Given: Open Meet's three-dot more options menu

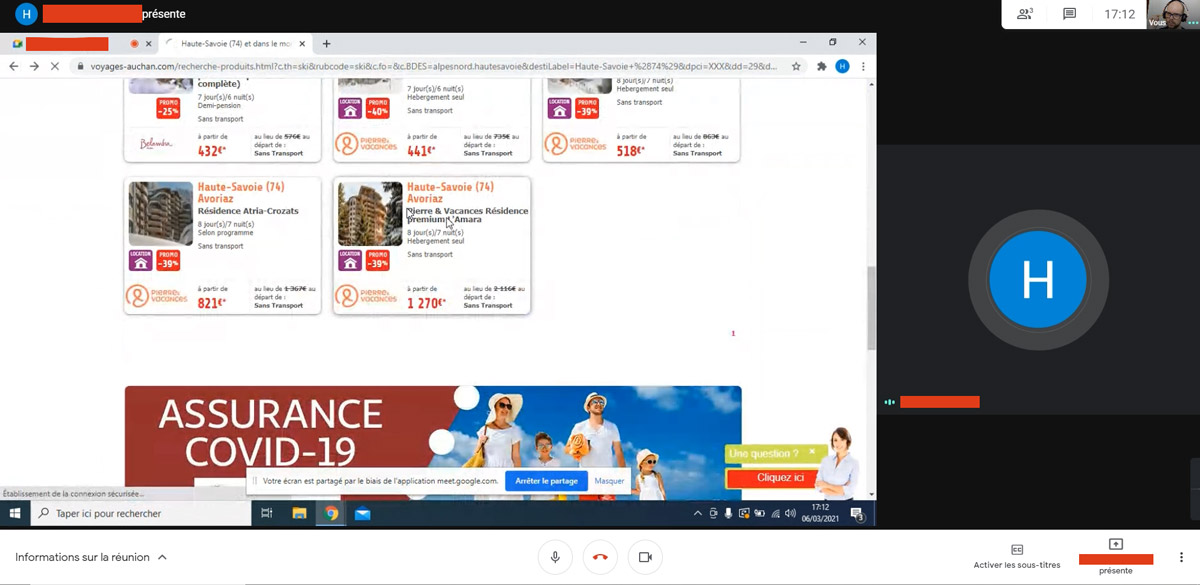Looking at the screenshot, I should [1183, 557].
